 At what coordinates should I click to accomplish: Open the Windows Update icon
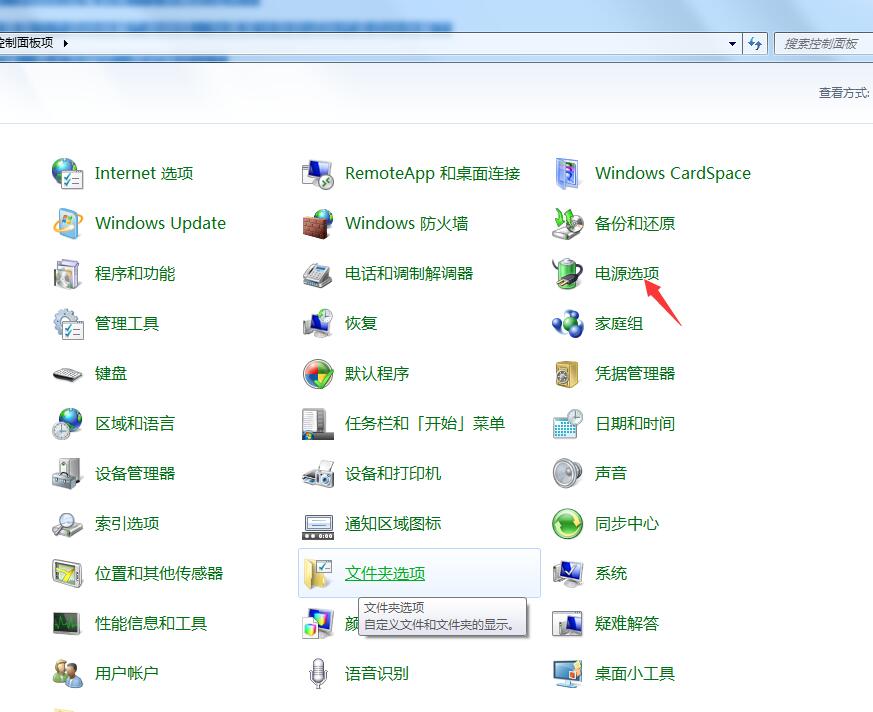[x=67, y=223]
